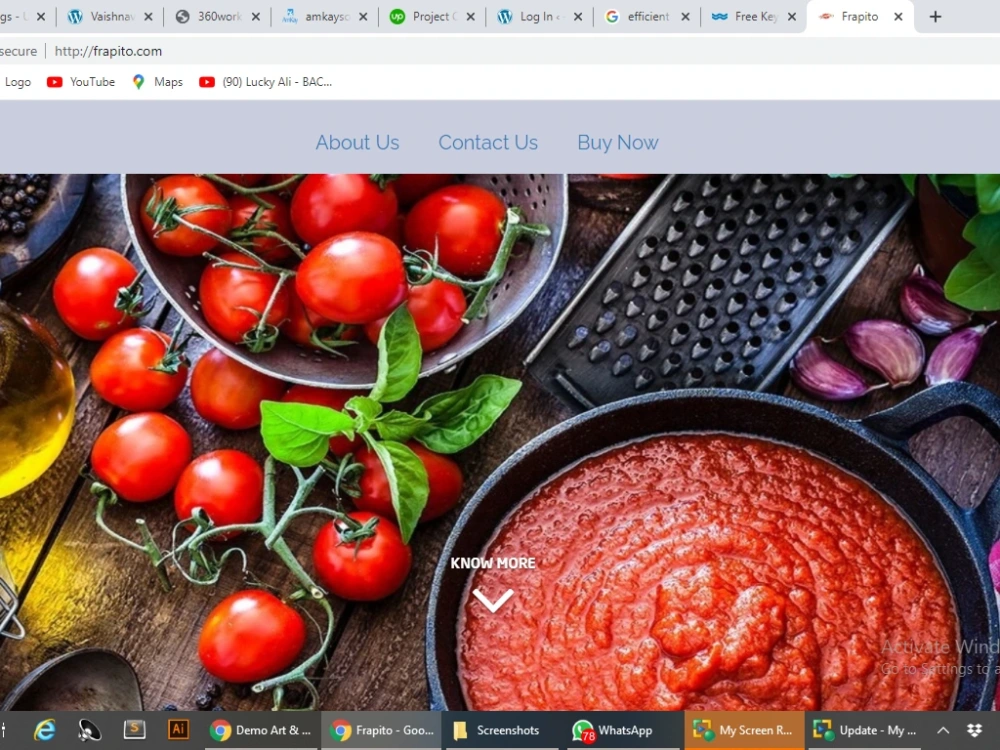1000x750 pixels.
Task: Open the Update - My taskbar window
Action: coord(866,730)
